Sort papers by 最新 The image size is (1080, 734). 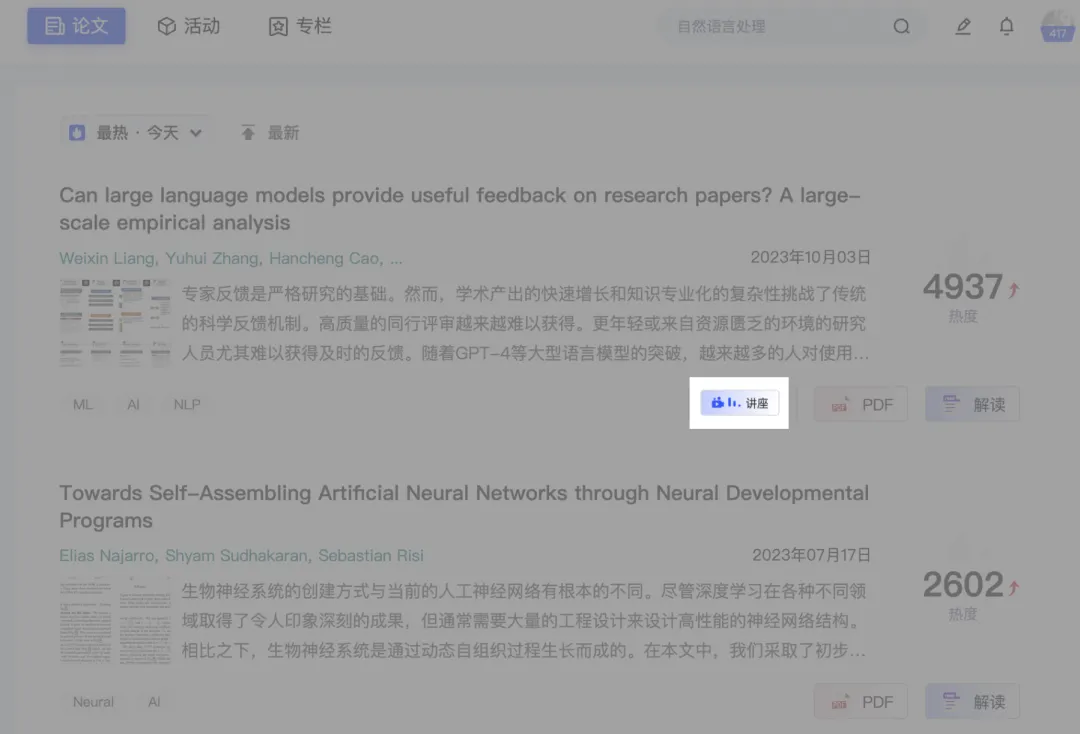point(270,133)
